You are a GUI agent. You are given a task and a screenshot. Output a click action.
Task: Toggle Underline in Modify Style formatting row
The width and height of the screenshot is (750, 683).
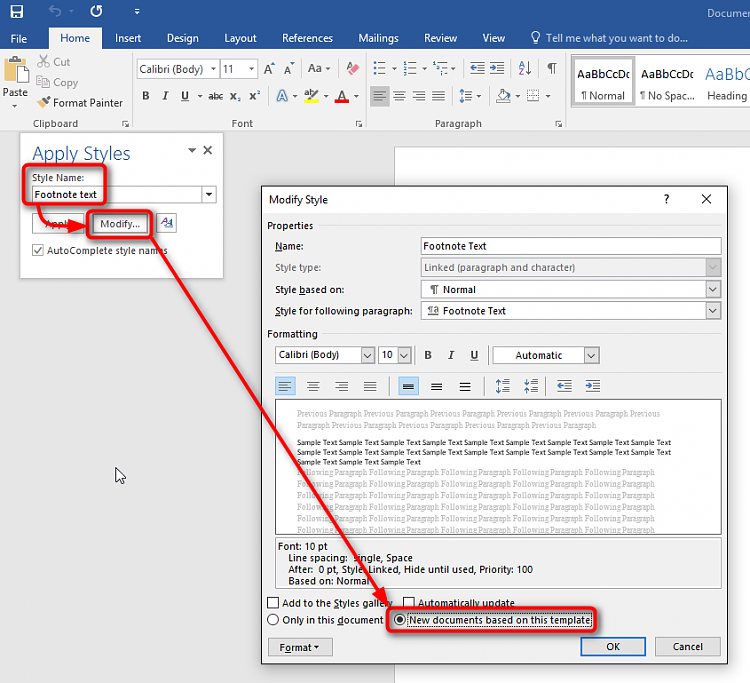(474, 355)
